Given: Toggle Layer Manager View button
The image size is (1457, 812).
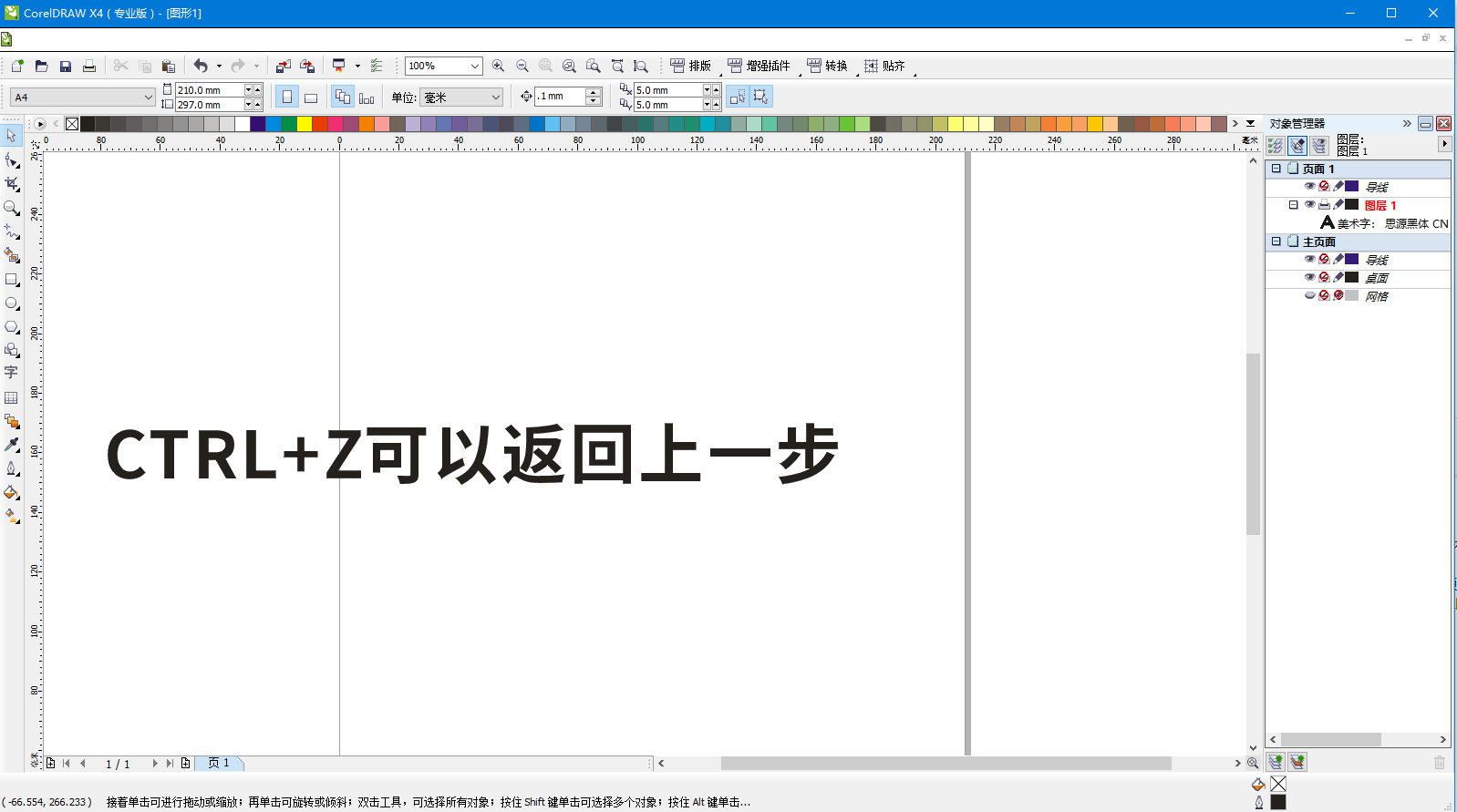Looking at the screenshot, I should tap(1319, 145).
